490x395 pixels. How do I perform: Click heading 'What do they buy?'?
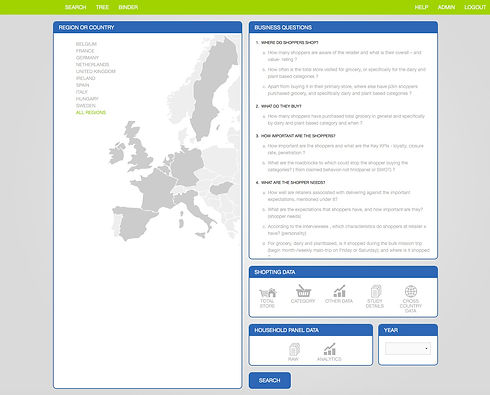pyautogui.click(x=281, y=106)
